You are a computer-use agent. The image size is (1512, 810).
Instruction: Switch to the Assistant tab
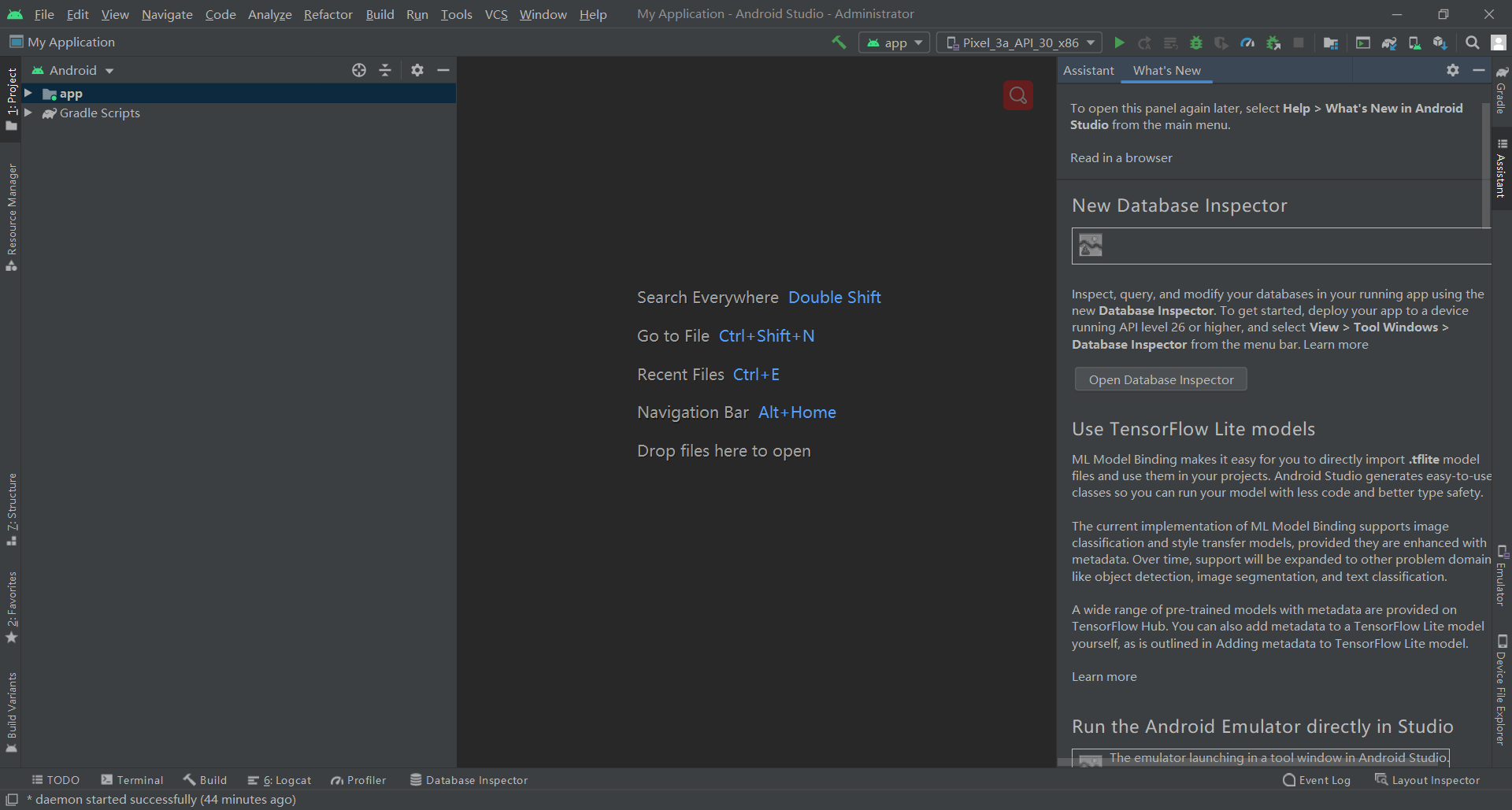coord(1088,70)
